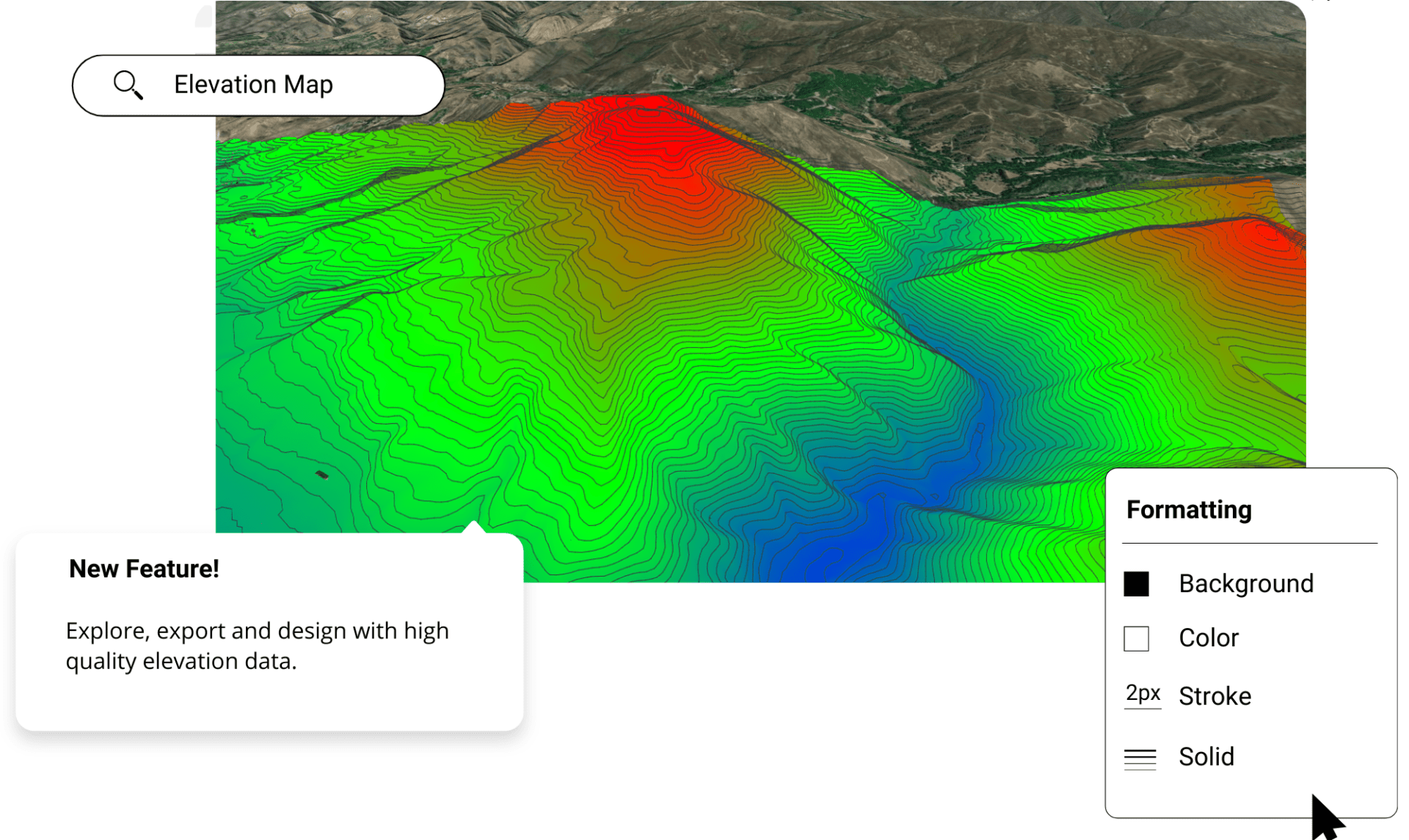Screen dimensions: 1409x840
Task: Choose the Background label in Formatting
Action: pos(1245,584)
